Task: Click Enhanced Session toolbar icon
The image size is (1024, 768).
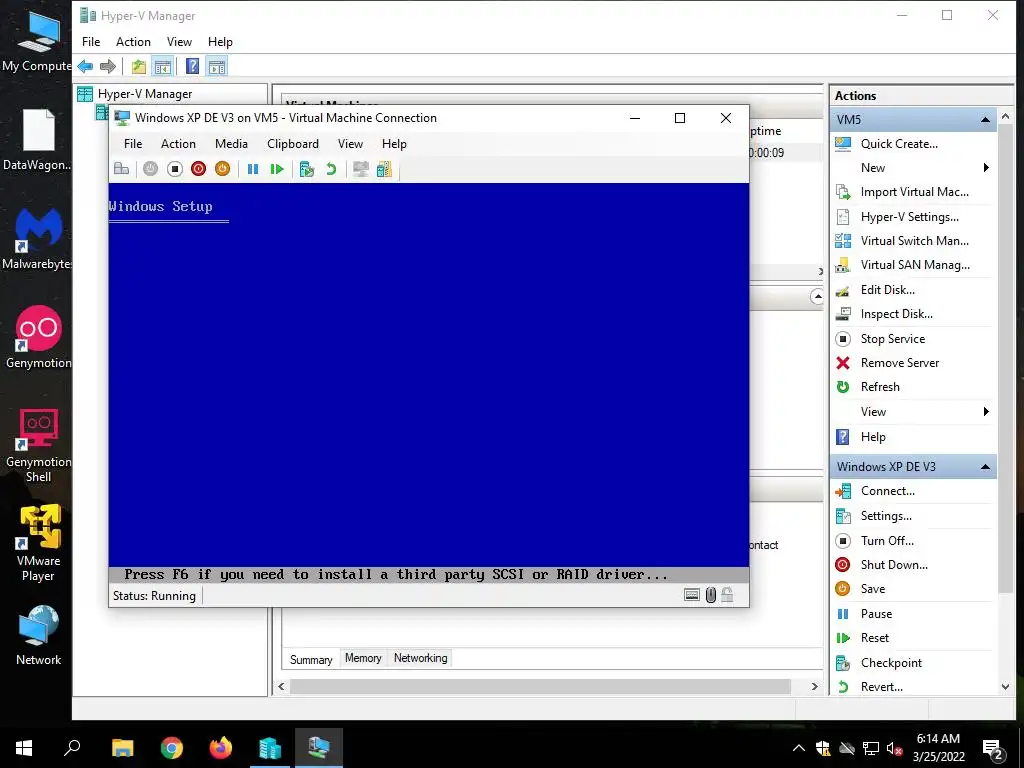Action: (x=360, y=169)
